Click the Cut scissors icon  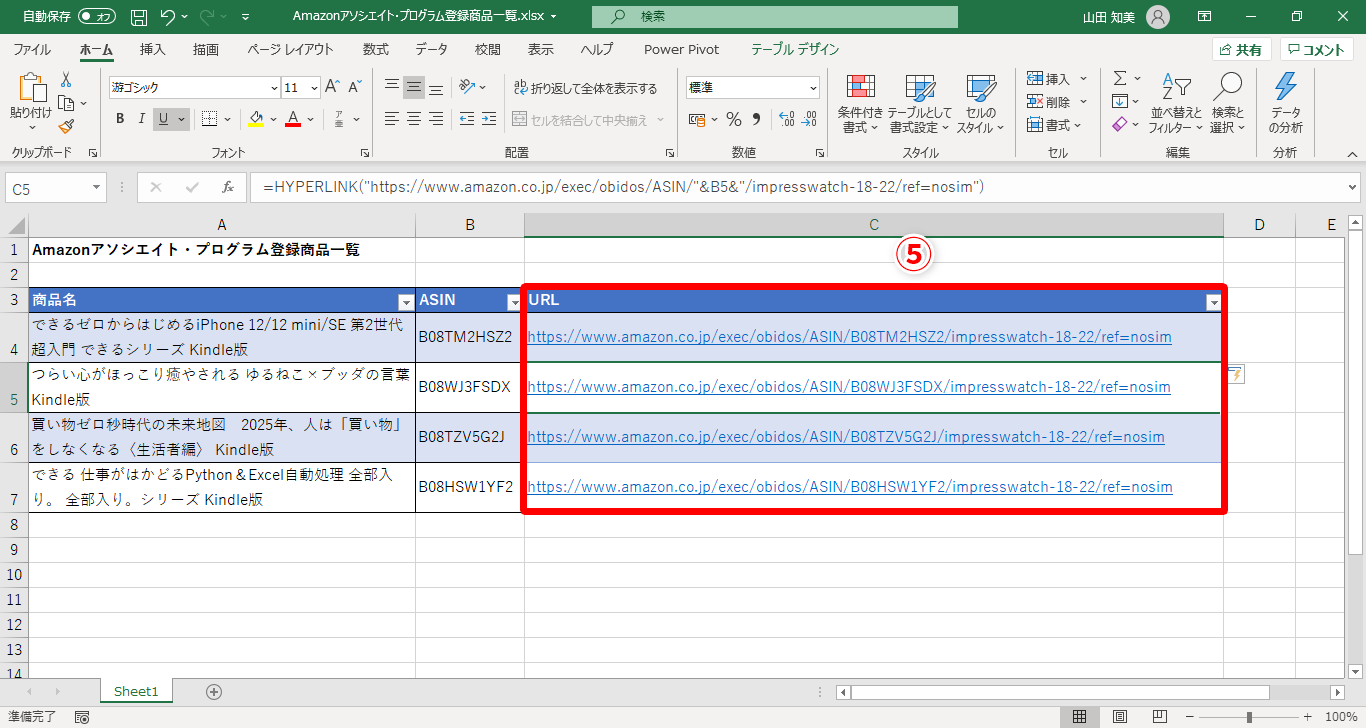tap(66, 80)
